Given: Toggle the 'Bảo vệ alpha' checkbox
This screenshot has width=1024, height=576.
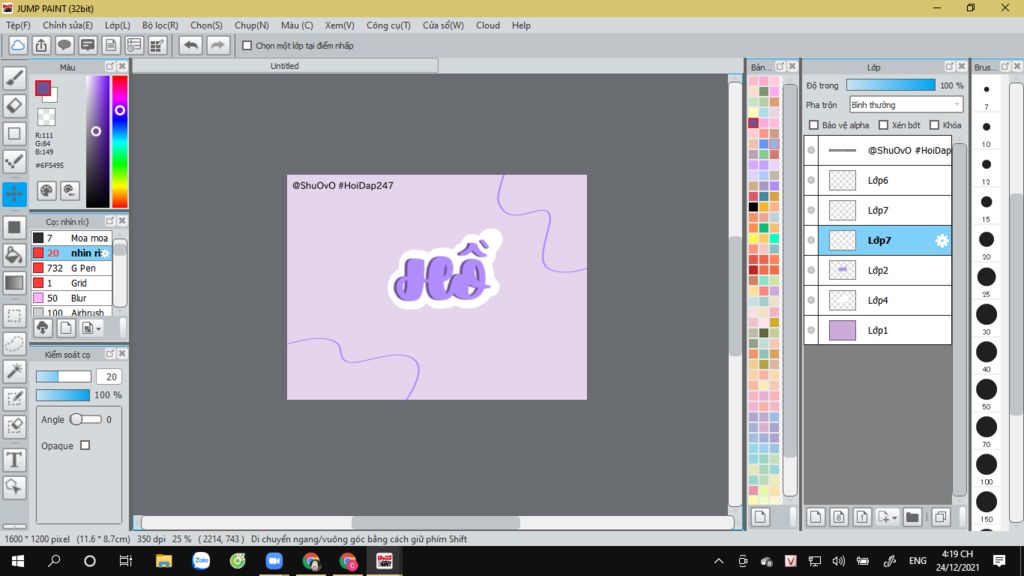Looking at the screenshot, I should coord(814,125).
